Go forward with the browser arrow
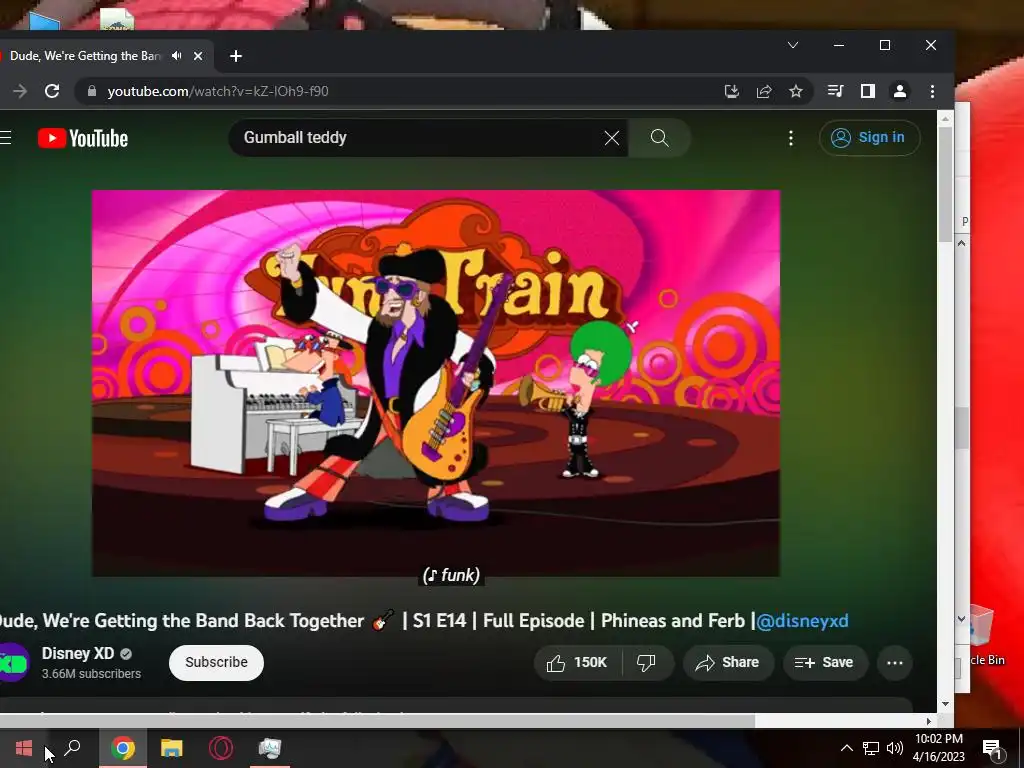Screen dimensions: 1024x768 pos(20,91)
